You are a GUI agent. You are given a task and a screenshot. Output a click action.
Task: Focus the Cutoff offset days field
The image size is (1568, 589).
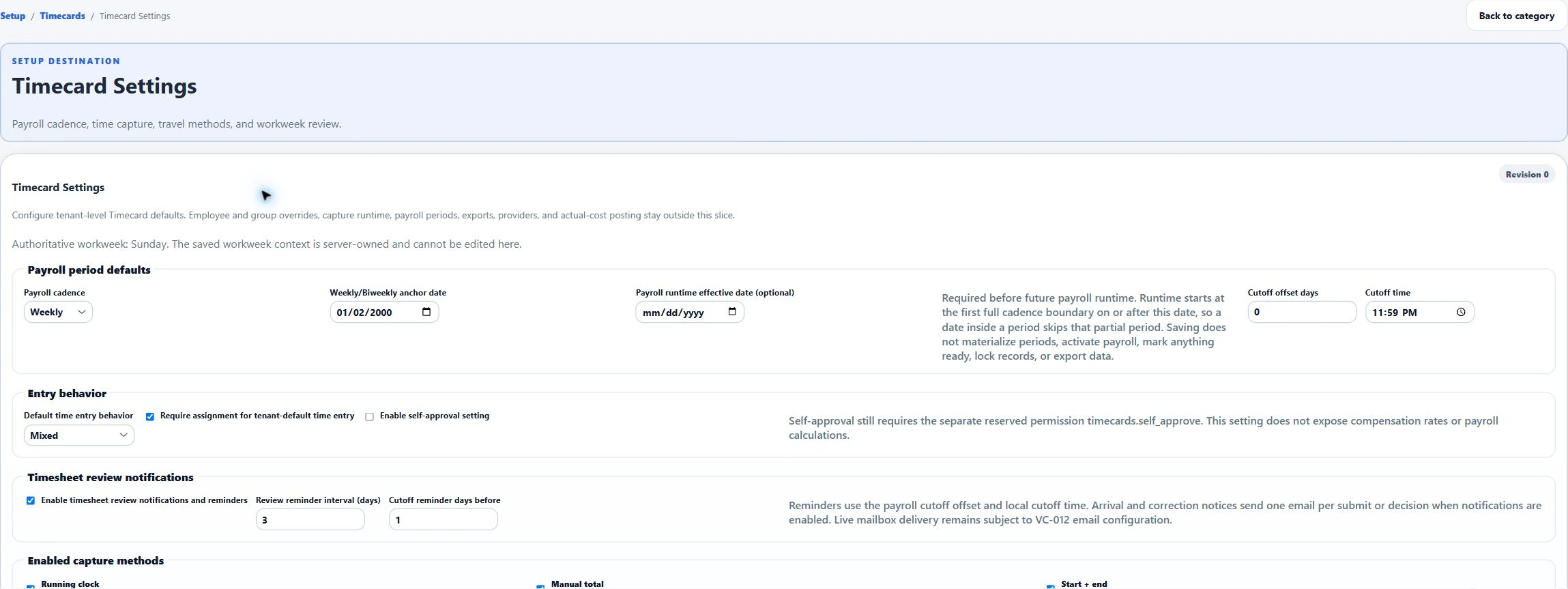click(1302, 312)
